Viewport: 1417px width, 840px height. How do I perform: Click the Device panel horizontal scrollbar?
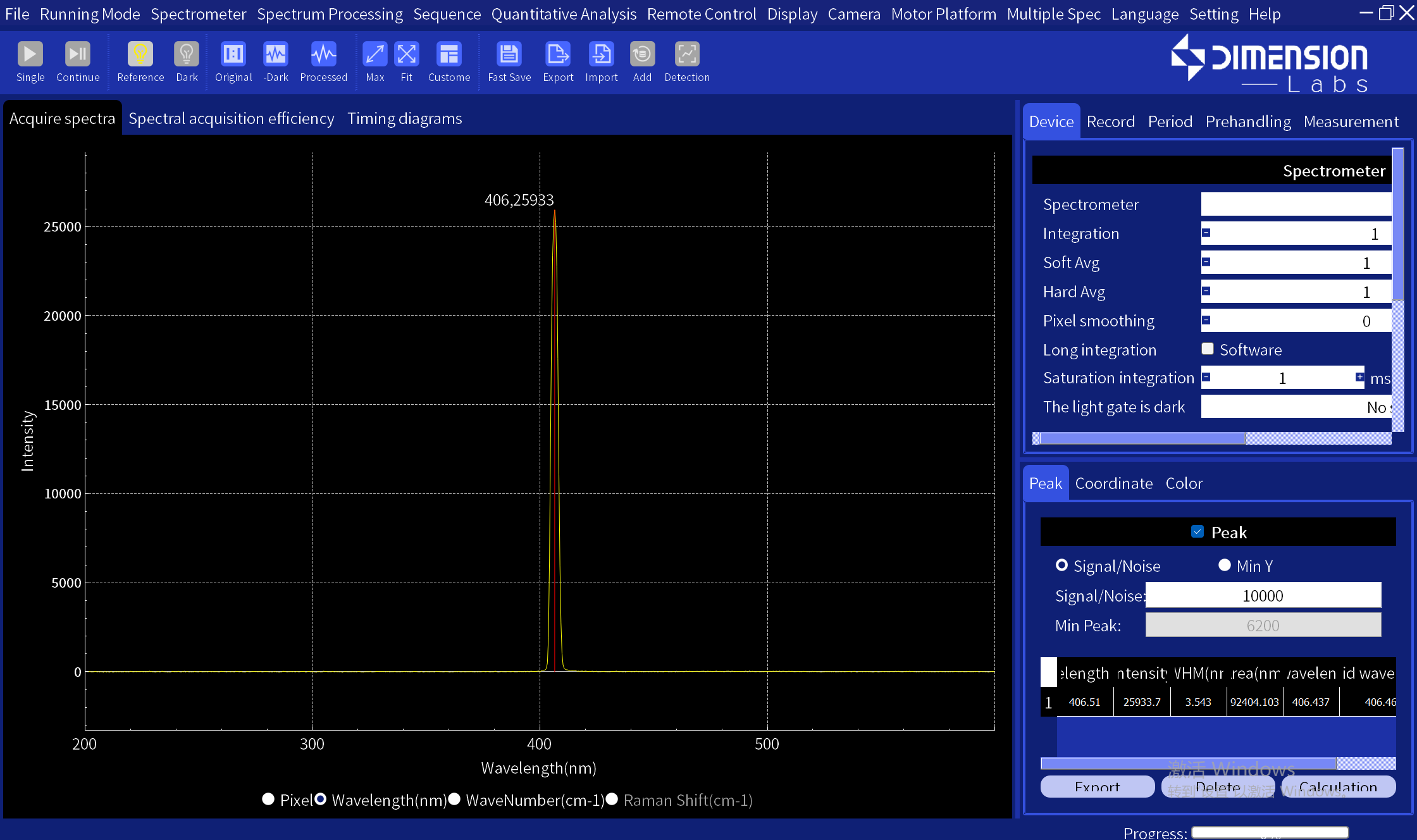point(1142,438)
